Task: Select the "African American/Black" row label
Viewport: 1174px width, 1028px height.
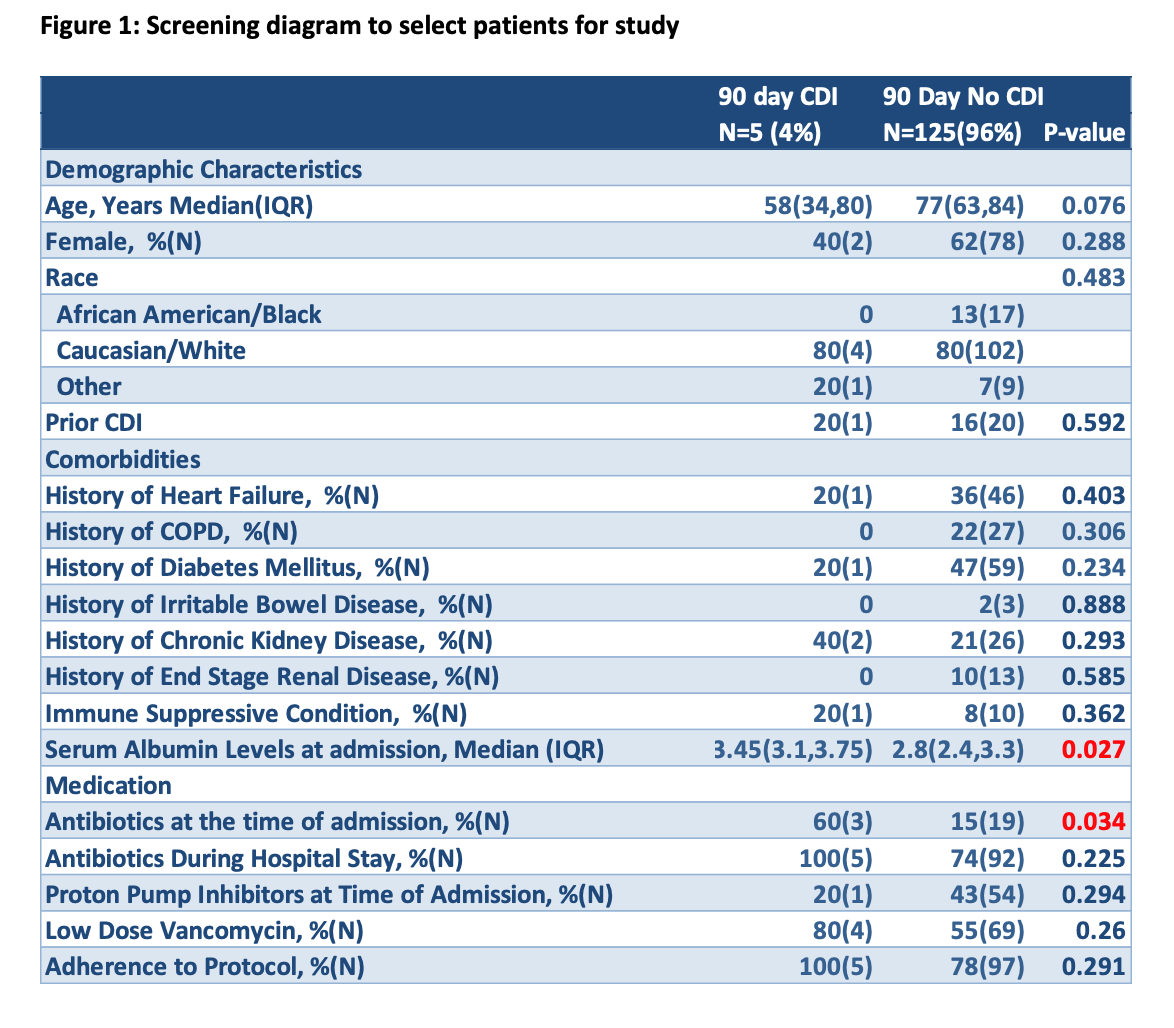Action: pyautogui.click(x=189, y=314)
